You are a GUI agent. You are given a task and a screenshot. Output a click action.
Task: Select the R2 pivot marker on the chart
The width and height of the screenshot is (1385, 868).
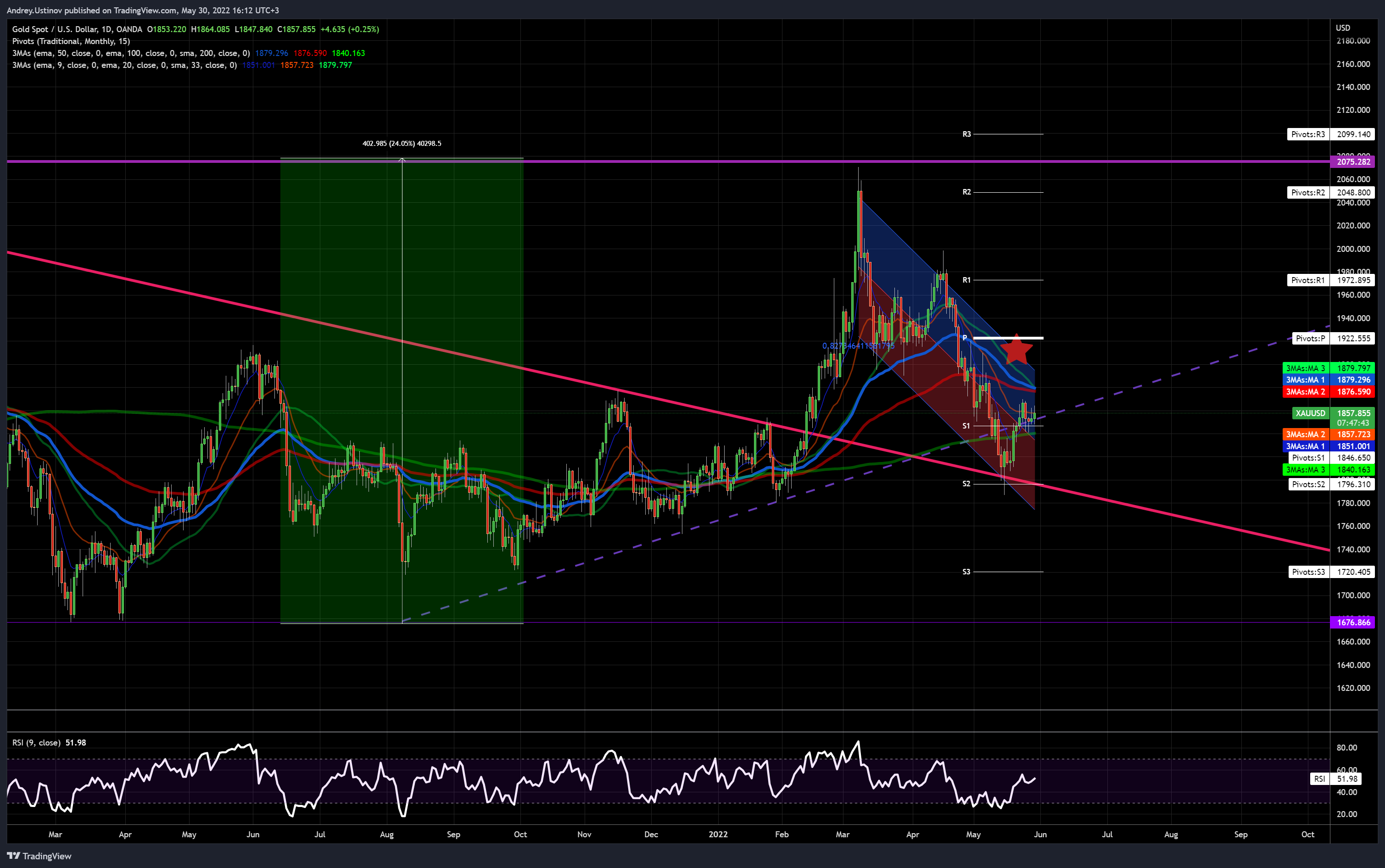coord(966,192)
